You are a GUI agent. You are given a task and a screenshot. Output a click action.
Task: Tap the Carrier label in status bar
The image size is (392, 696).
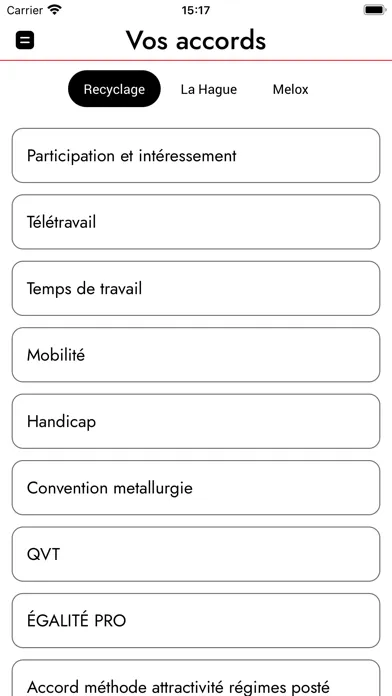pos(24,10)
